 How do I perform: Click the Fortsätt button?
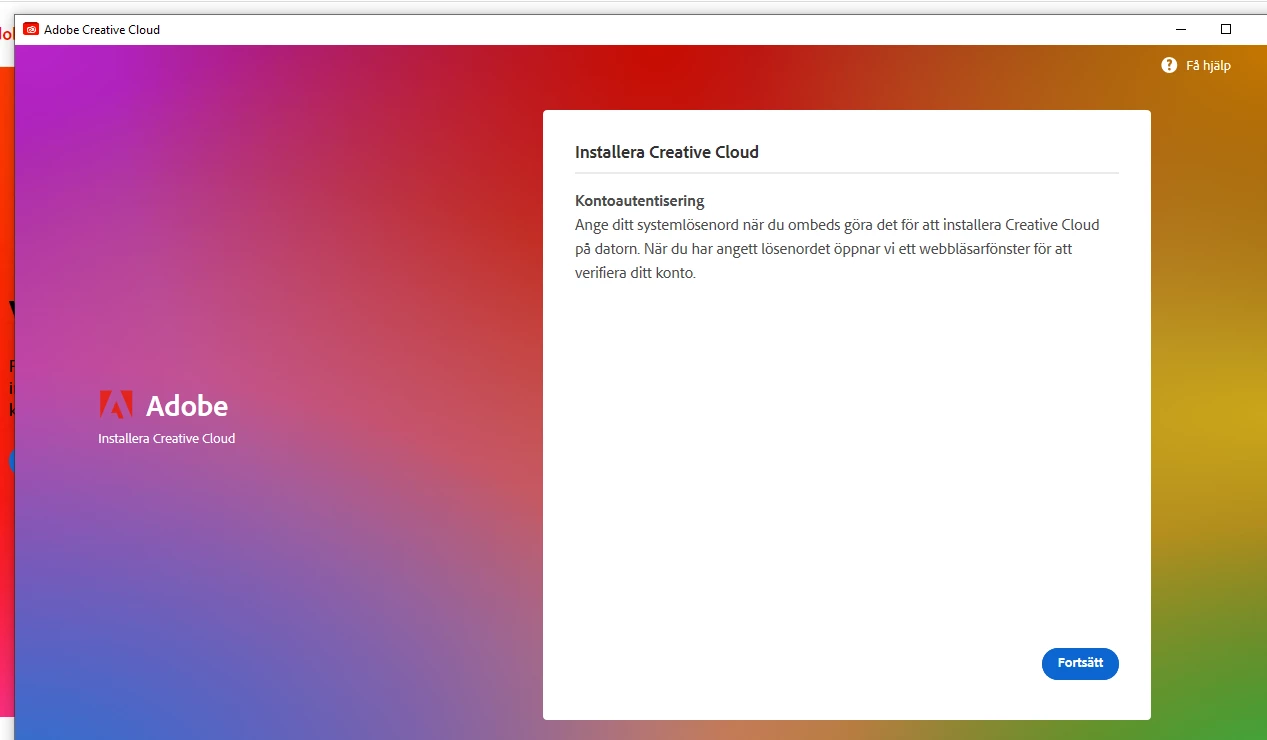1080,664
